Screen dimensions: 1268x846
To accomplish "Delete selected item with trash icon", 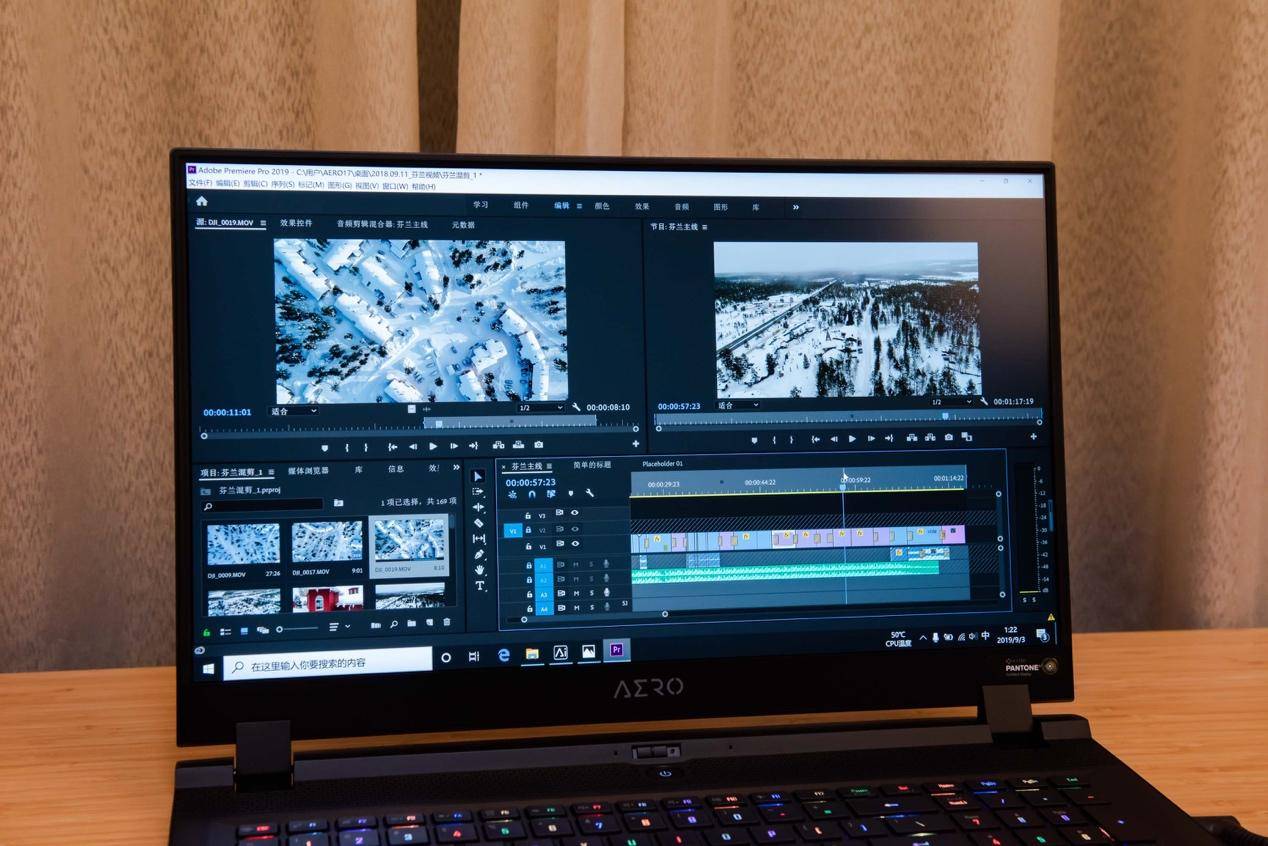I will [x=446, y=622].
